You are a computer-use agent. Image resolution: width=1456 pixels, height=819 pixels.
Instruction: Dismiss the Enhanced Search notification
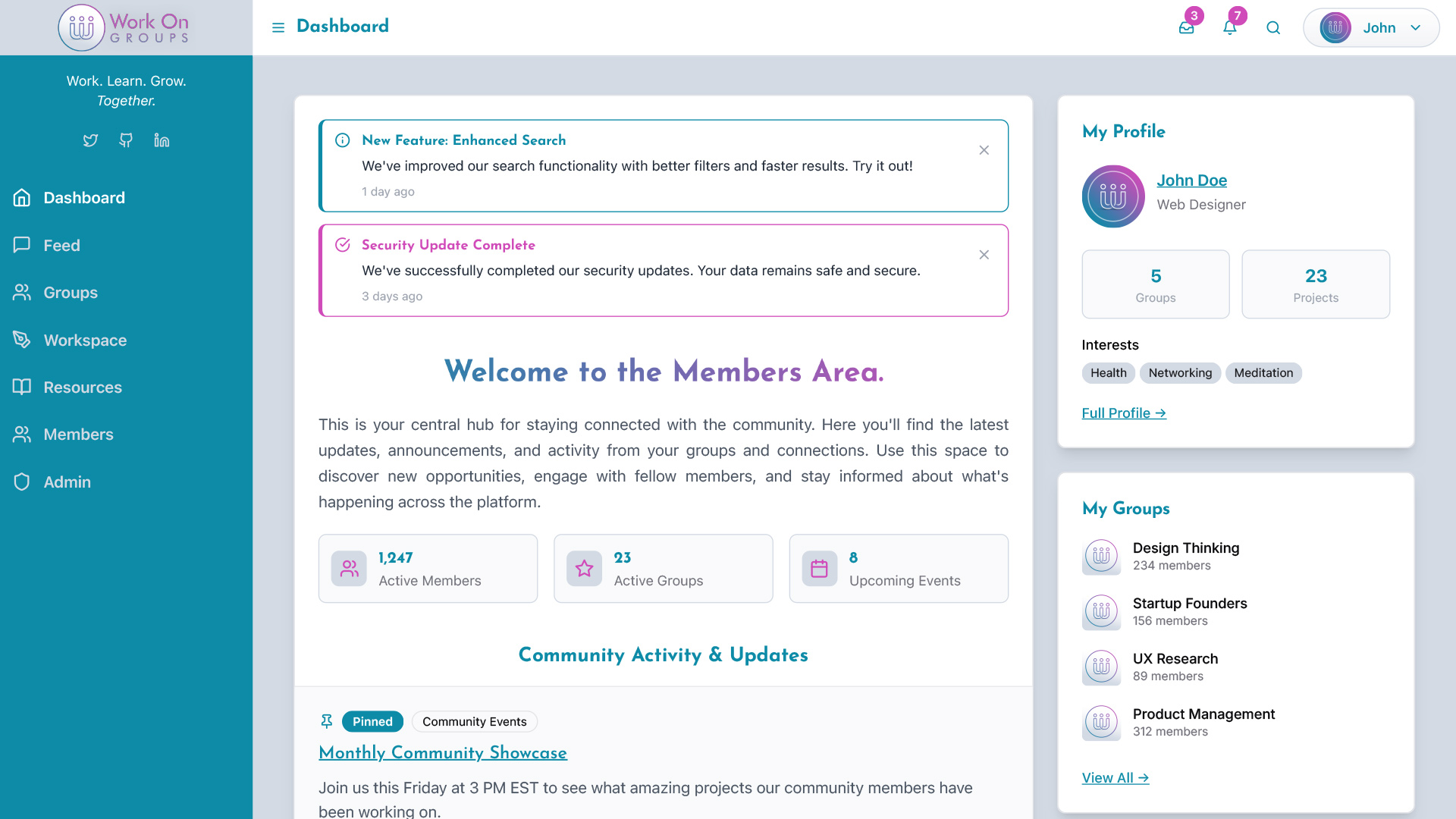tap(984, 150)
